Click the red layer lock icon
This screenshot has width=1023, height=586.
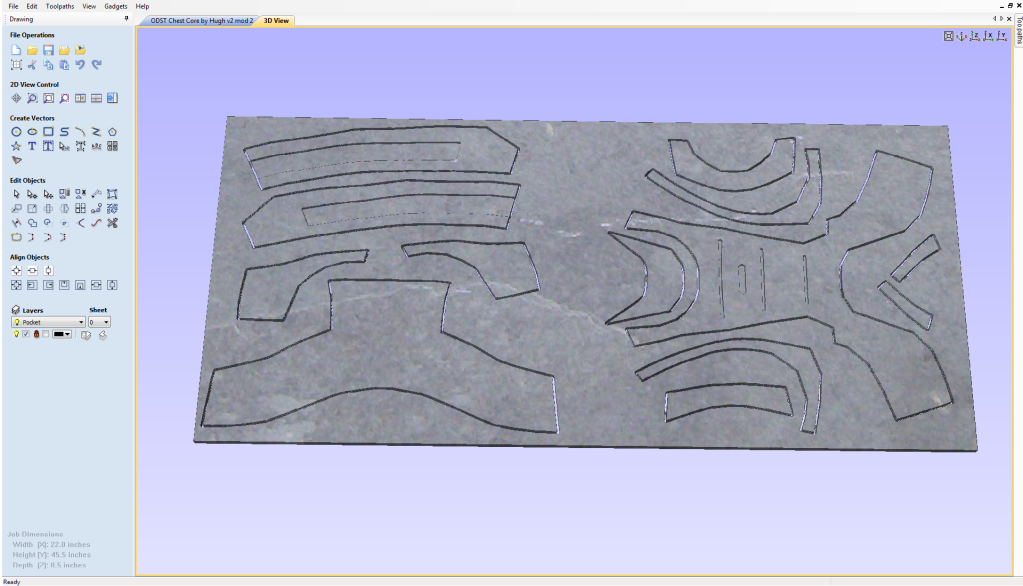[x=37, y=334]
